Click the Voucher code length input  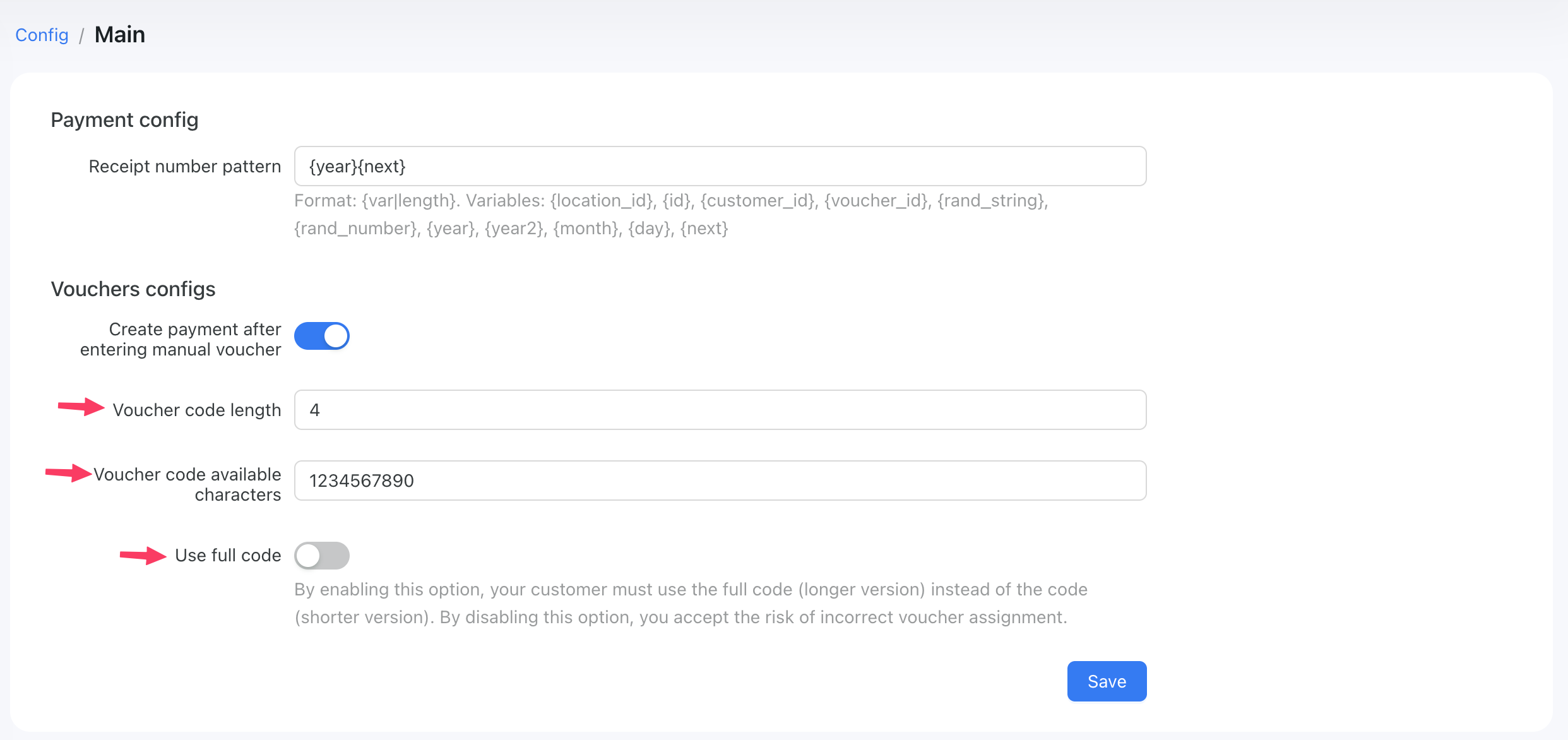coord(720,410)
